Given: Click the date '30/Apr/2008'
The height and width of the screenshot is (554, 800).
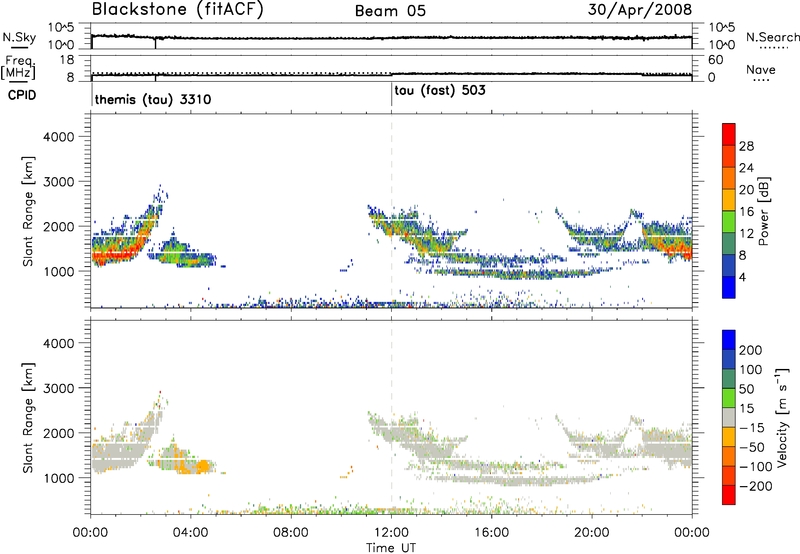Looking at the screenshot, I should click(x=640, y=10).
